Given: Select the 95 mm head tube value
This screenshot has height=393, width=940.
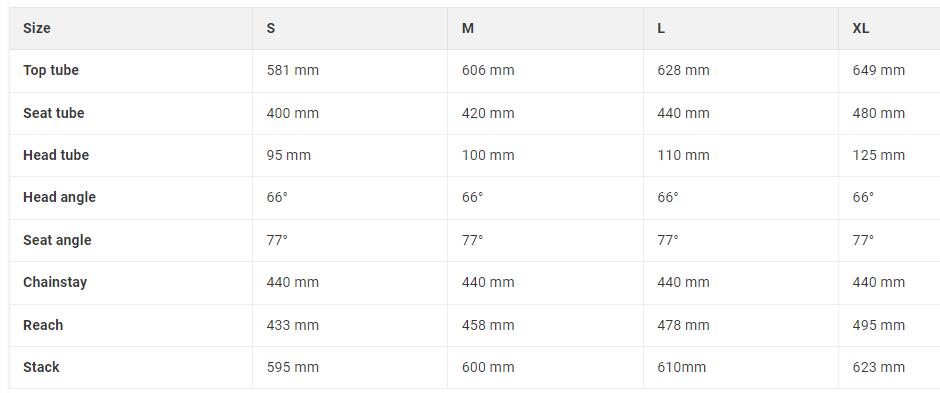Looking at the screenshot, I should (288, 155).
